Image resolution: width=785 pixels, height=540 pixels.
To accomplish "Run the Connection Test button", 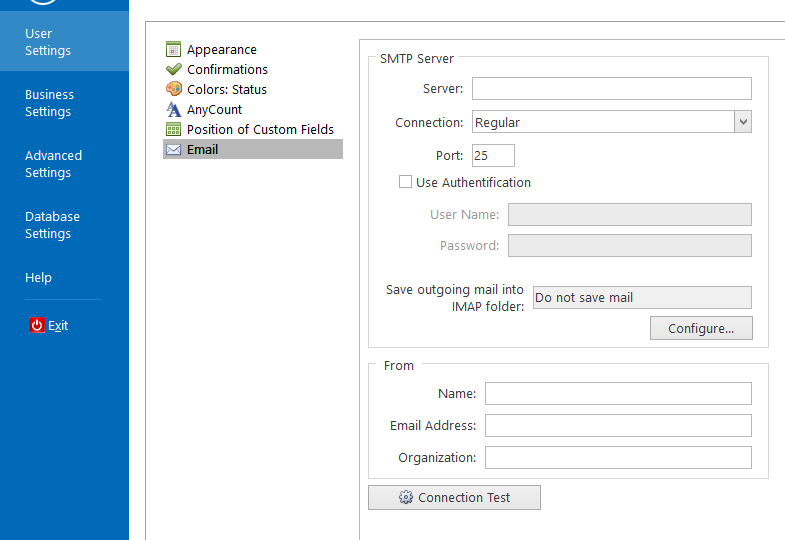I will coord(454,497).
